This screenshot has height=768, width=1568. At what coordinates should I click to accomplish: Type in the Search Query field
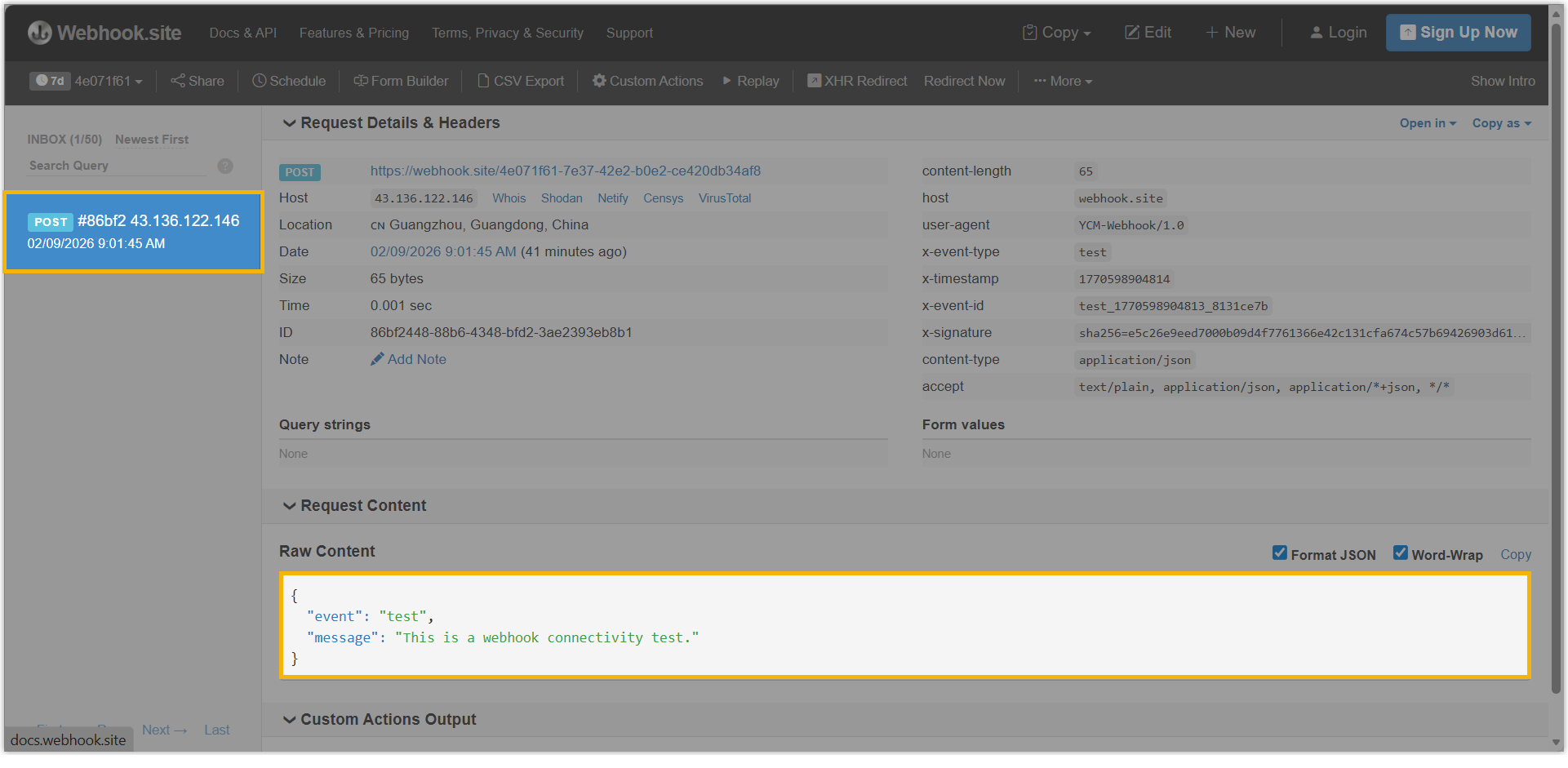(118, 166)
